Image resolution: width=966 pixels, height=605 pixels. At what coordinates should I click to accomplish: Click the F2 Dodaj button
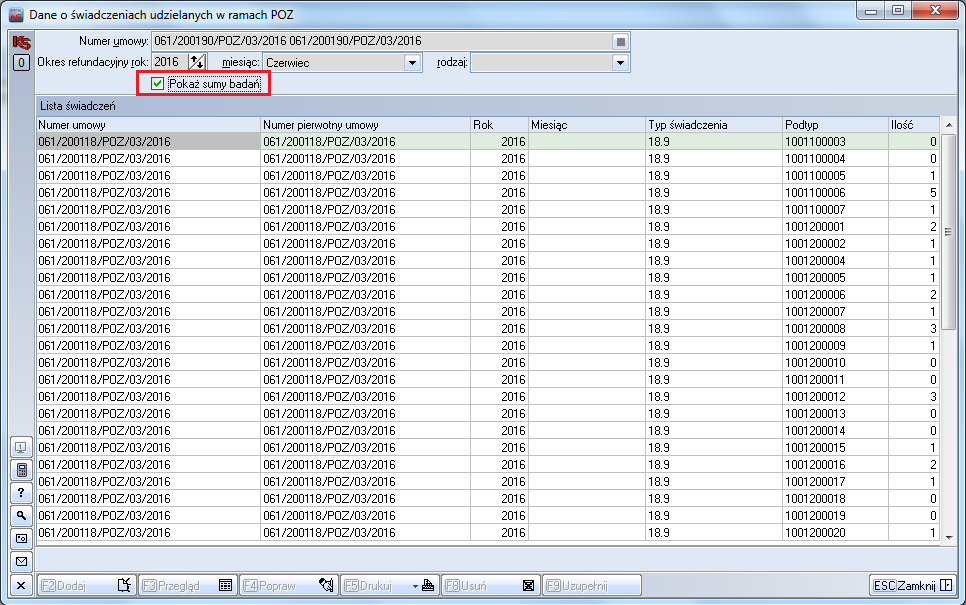coord(86,585)
